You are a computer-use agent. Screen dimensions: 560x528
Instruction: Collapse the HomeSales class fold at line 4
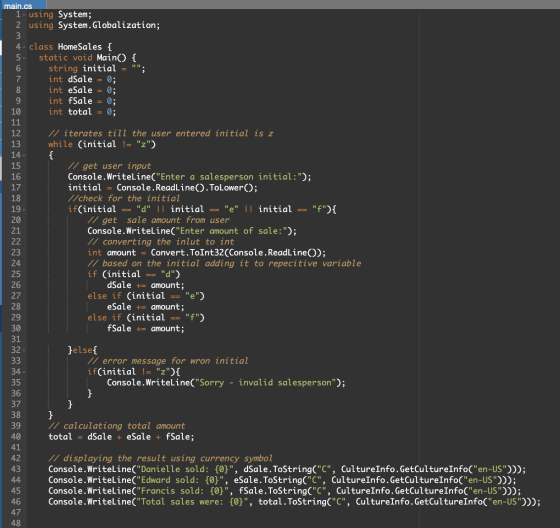(x=24, y=47)
